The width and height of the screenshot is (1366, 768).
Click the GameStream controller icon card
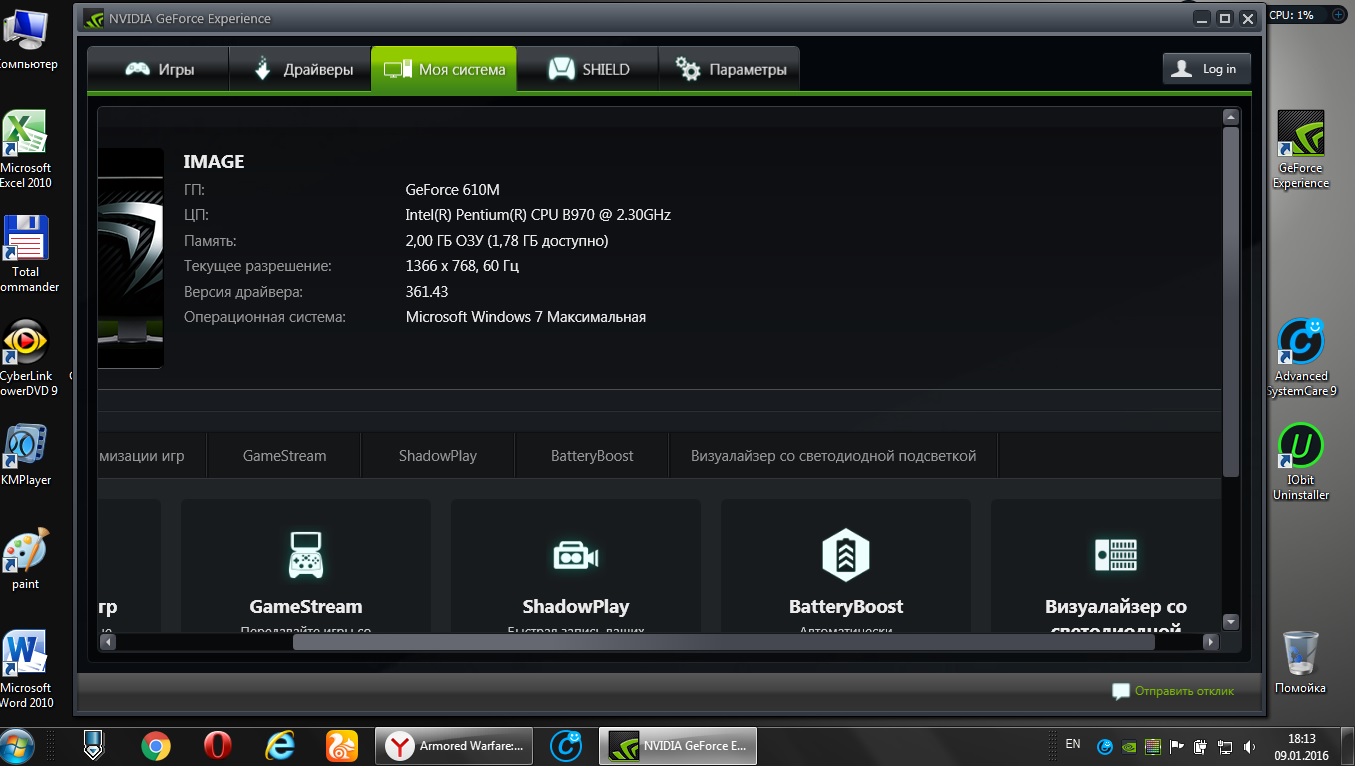tap(305, 555)
